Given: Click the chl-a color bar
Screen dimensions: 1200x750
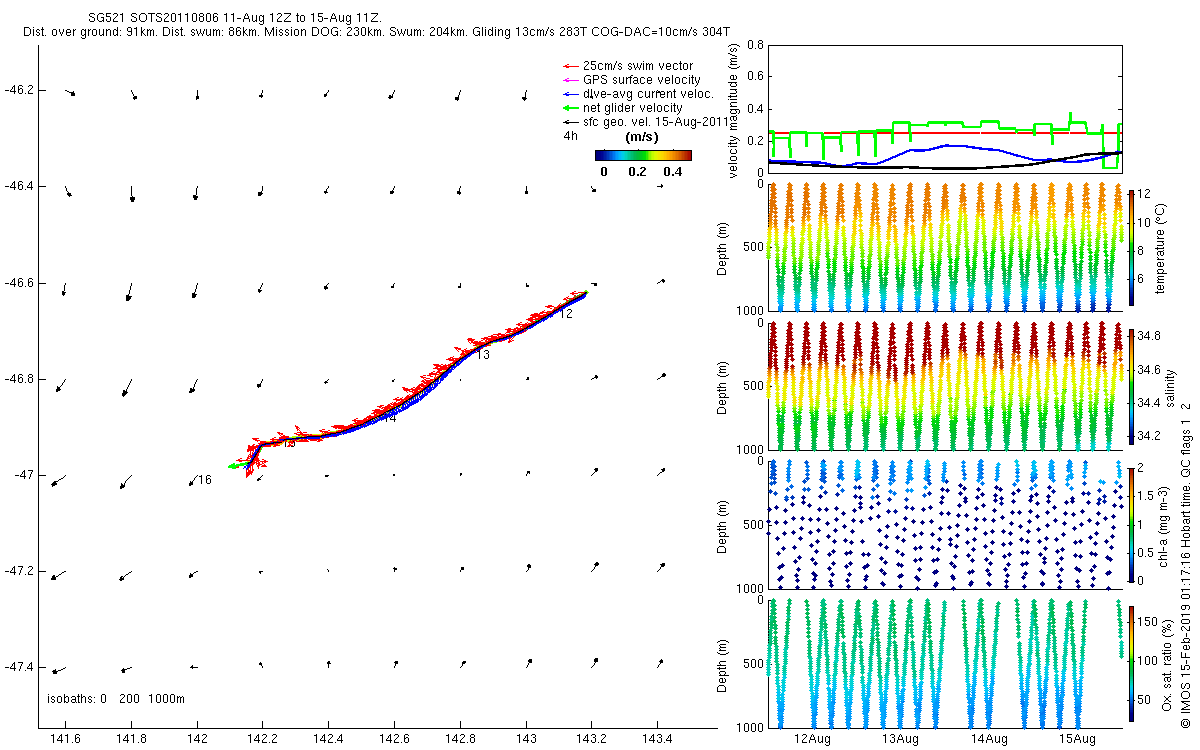Looking at the screenshot, I should pyautogui.click(x=1131, y=524).
